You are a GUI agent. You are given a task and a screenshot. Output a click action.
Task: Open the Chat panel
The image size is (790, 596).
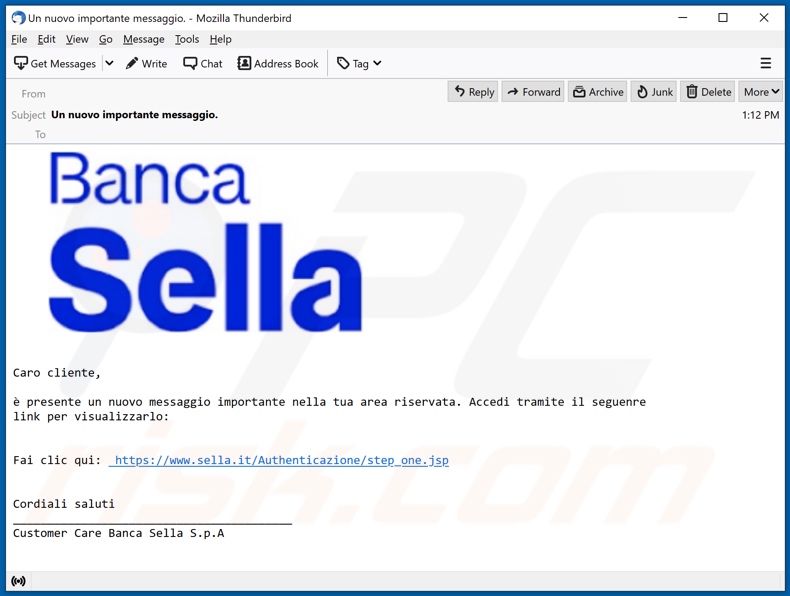pyautogui.click(x=203, y=63)
